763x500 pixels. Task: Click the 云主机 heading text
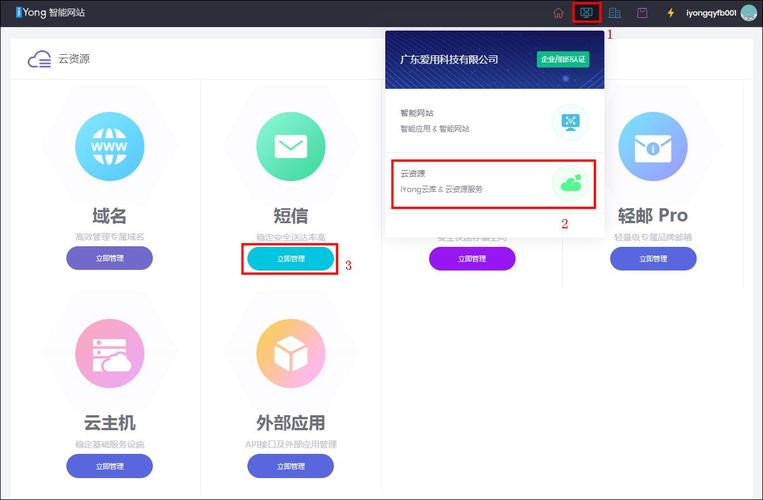click(109, 423)
